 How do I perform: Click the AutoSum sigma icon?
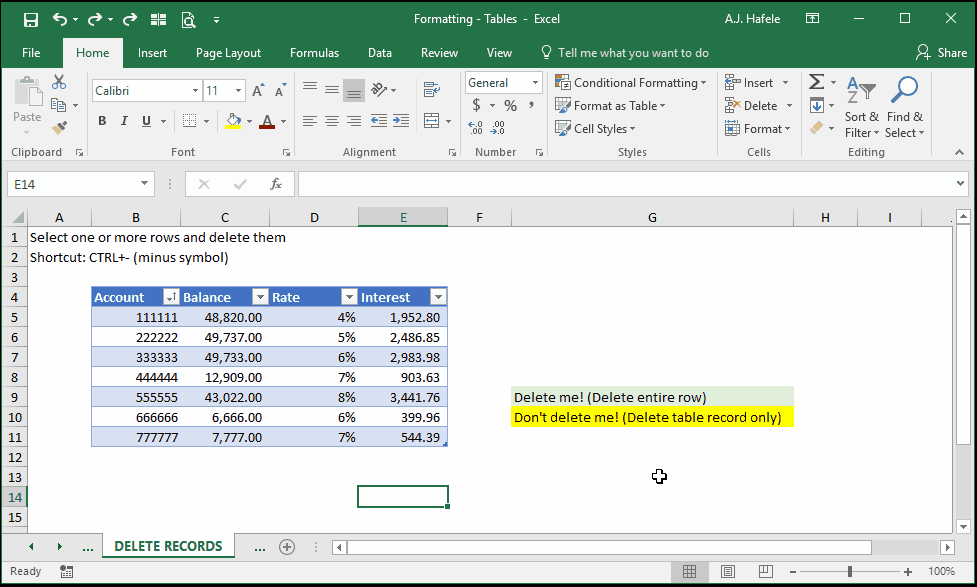tap(816, 82)
